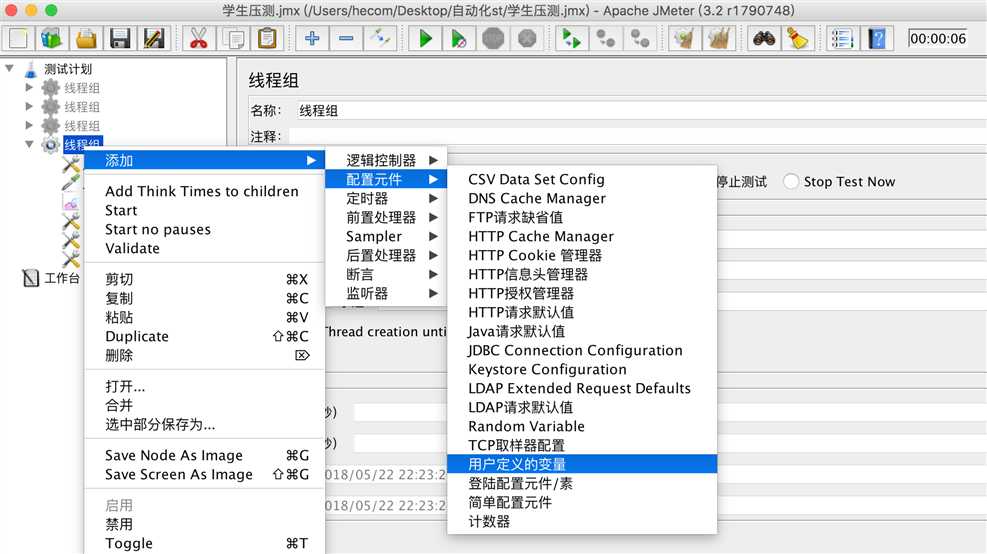The image size is (987, 554).
Task: Click Validate in context menu
Action: [205, 248]
